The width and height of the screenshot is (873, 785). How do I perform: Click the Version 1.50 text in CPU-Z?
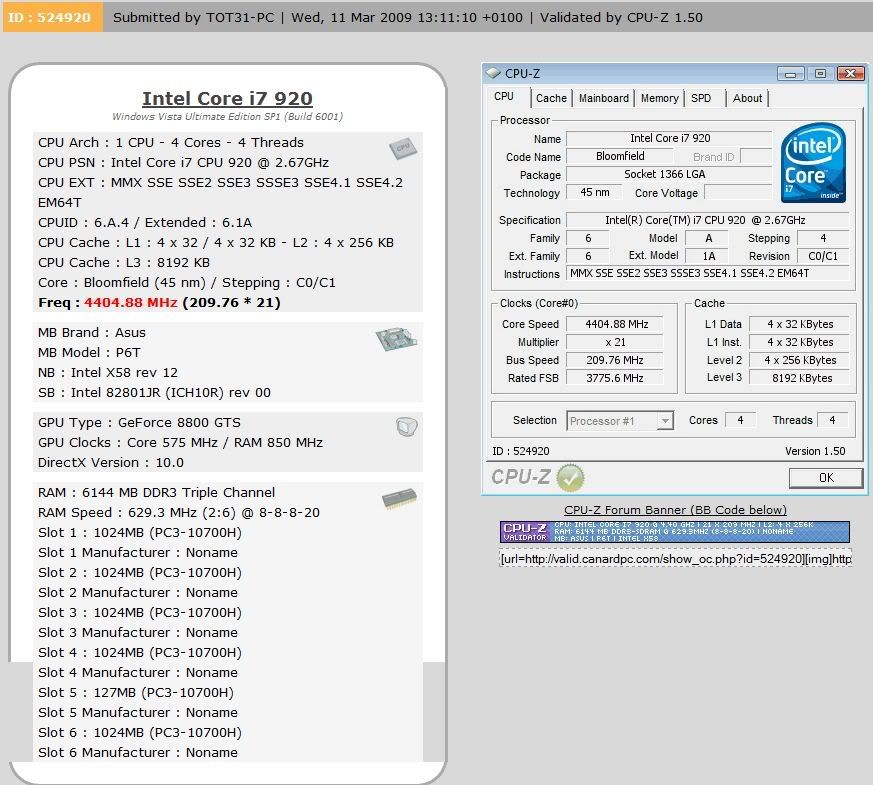pyautogui.click(x=815, y=451)
